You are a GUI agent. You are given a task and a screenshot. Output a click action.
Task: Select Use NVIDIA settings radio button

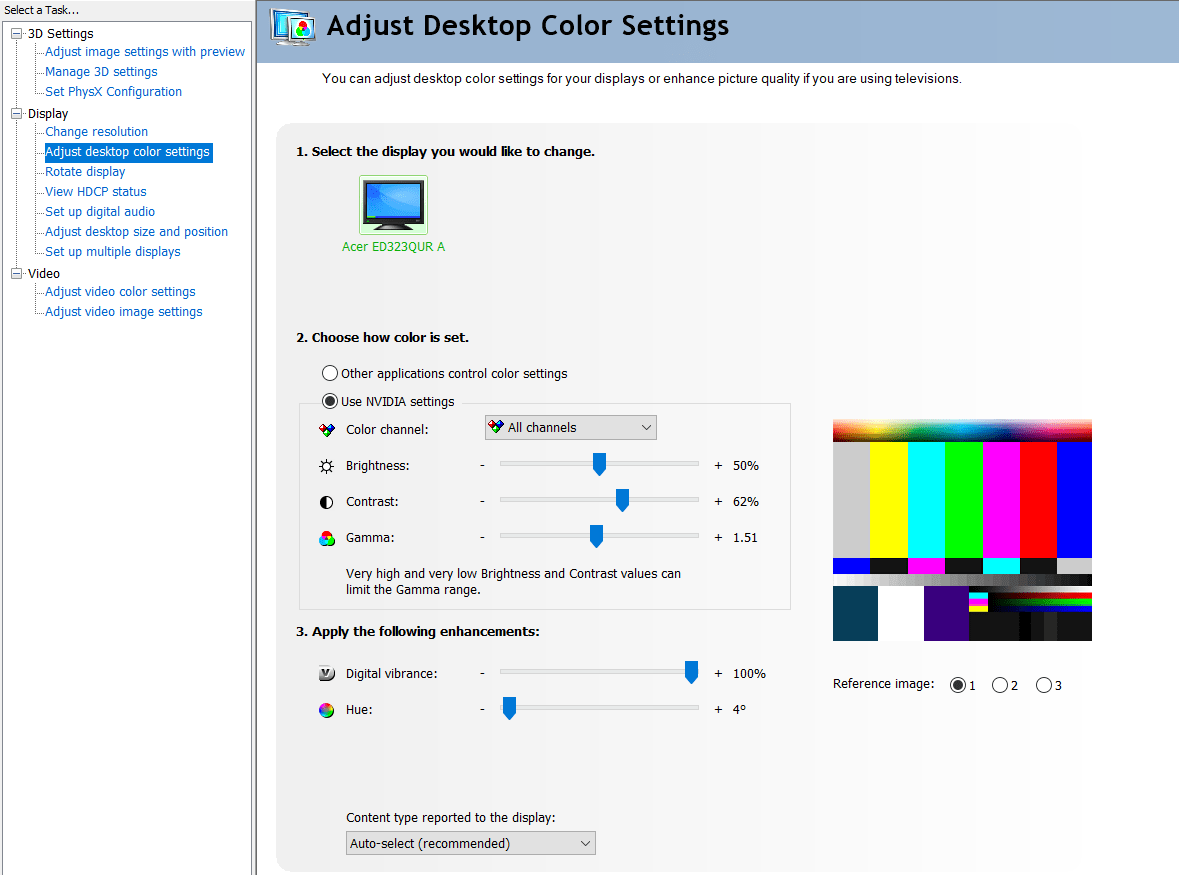[x=329, y=401]
